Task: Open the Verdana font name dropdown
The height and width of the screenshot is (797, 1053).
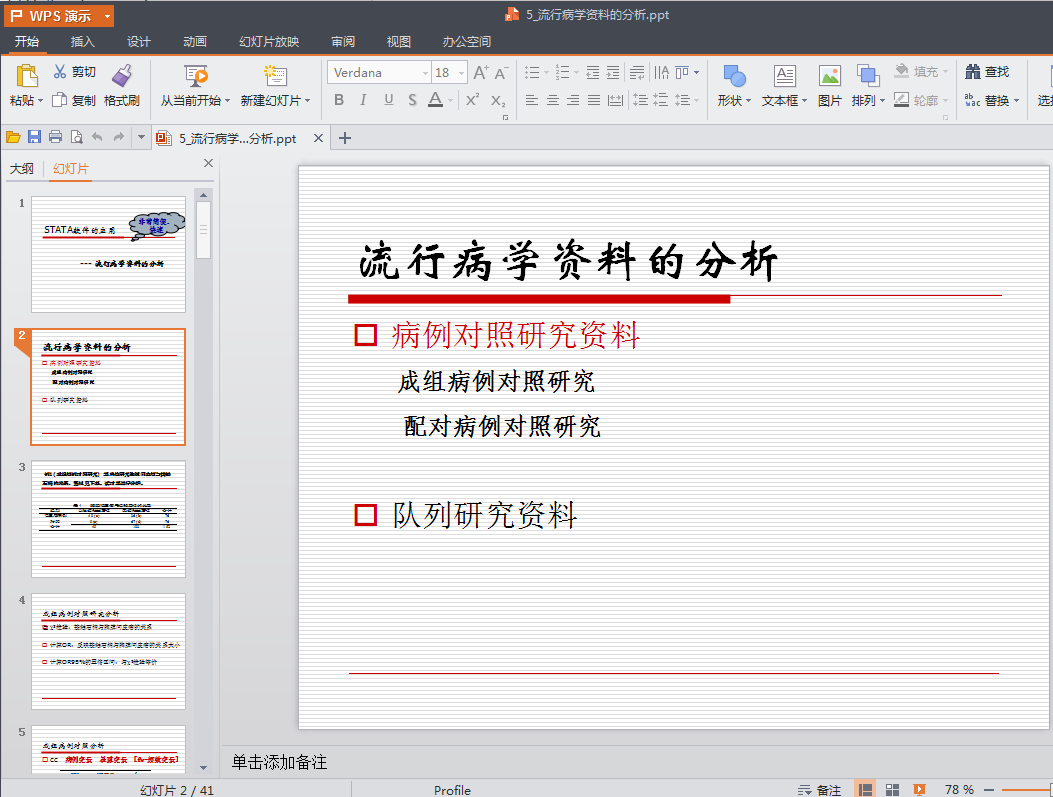Action: [x=425, y=73]
